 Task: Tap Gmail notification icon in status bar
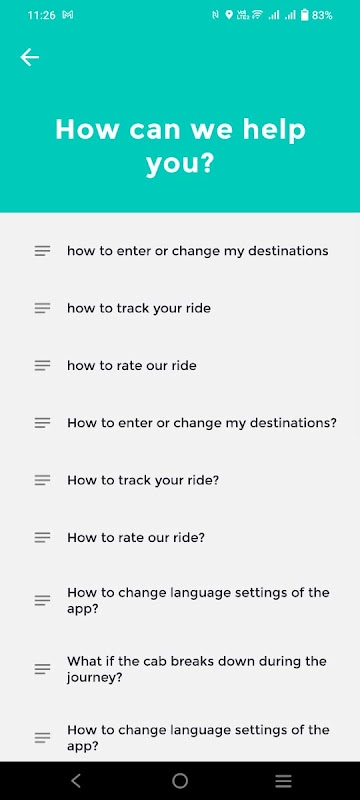point(67,15)
